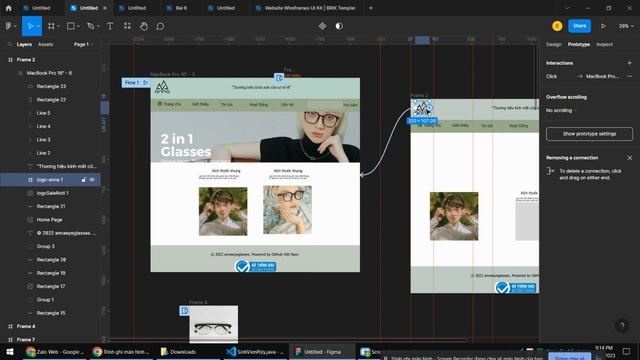Select the Text tool
This screenshot has width=640, height=360.
tap(110, 26)
